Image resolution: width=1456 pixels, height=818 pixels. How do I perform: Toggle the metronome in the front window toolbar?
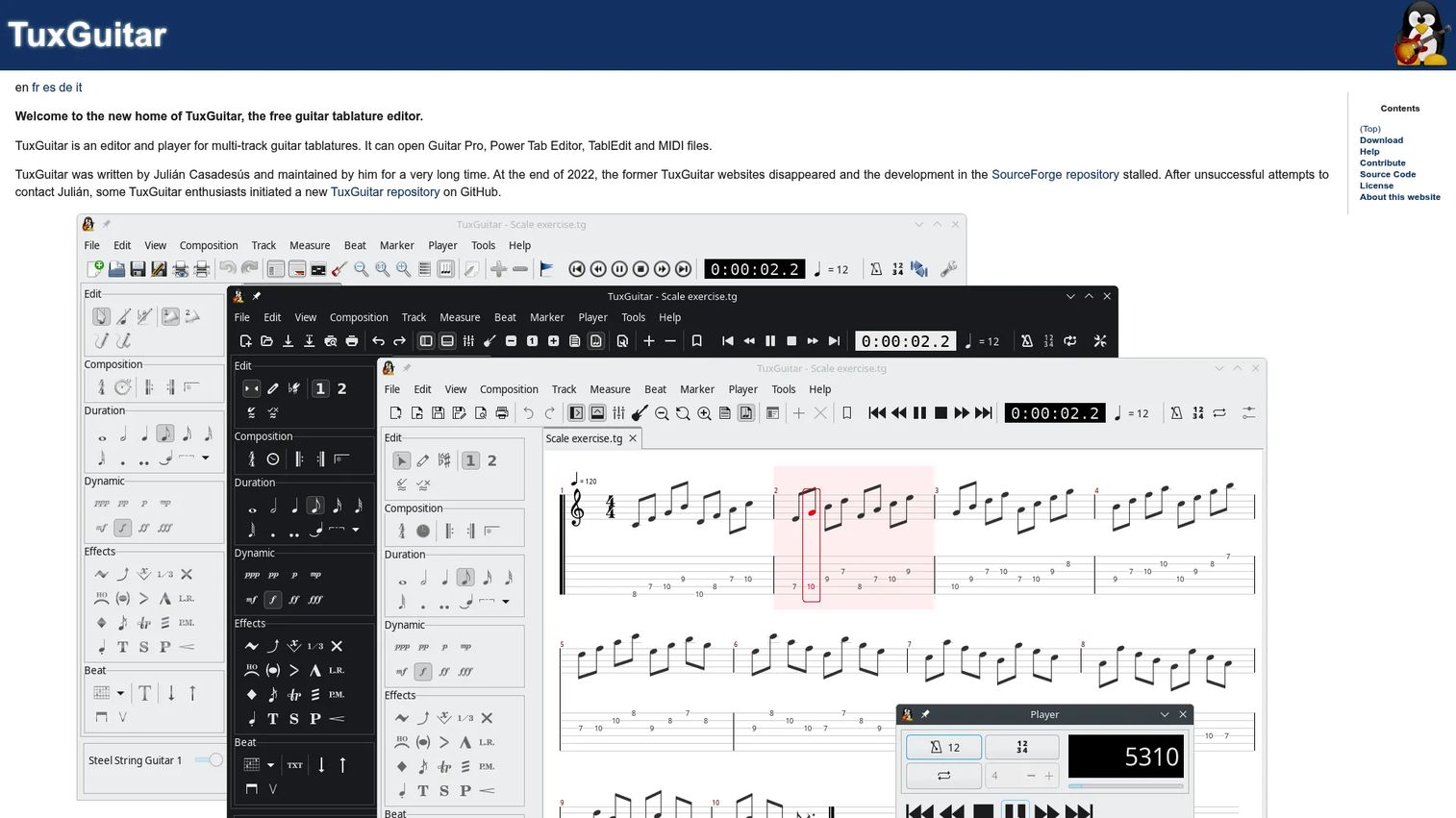point(1176,413)
